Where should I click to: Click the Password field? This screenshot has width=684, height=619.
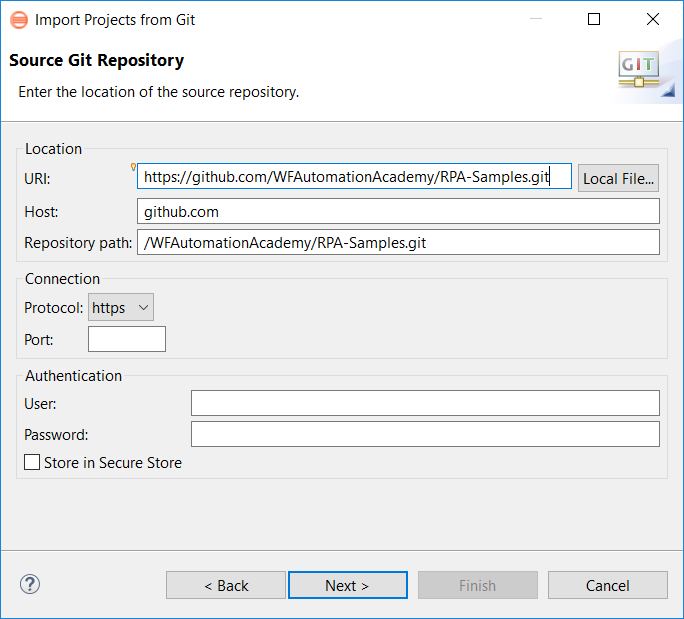pos(425,434)
